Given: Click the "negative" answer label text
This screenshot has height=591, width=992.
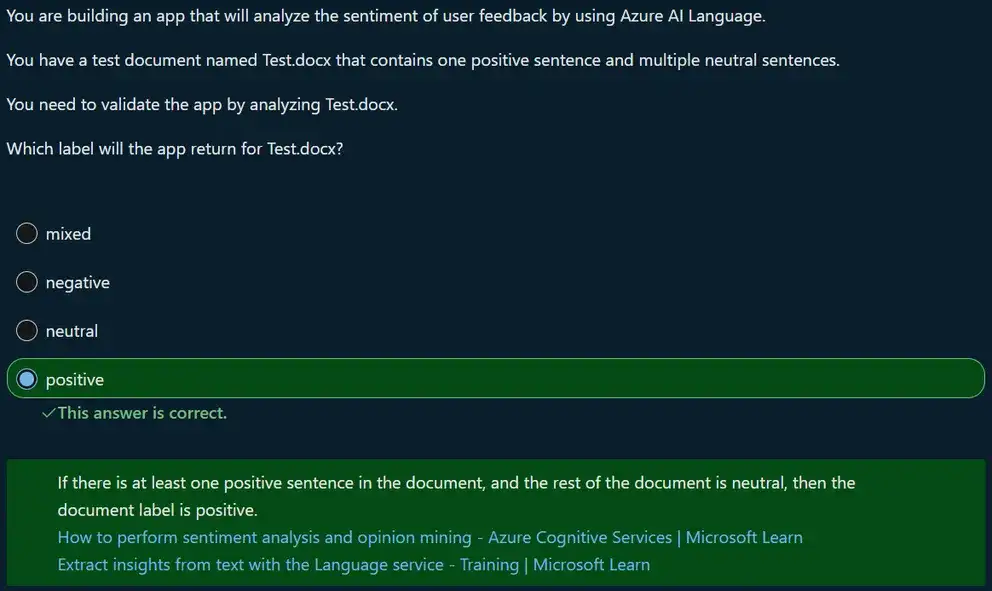Looking at the screenshot, I should click(77, 283).
